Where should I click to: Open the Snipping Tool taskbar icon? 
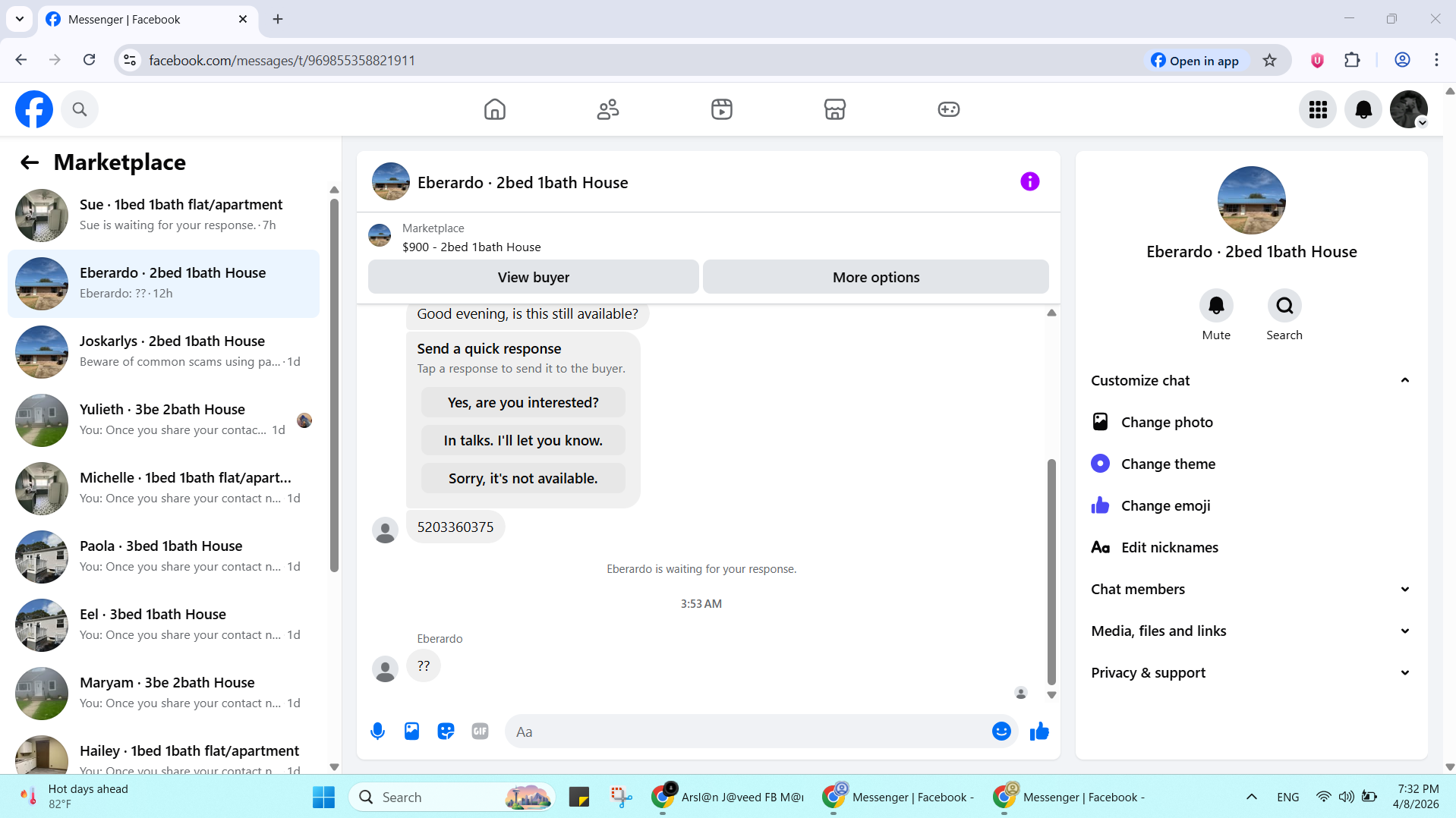621,797
